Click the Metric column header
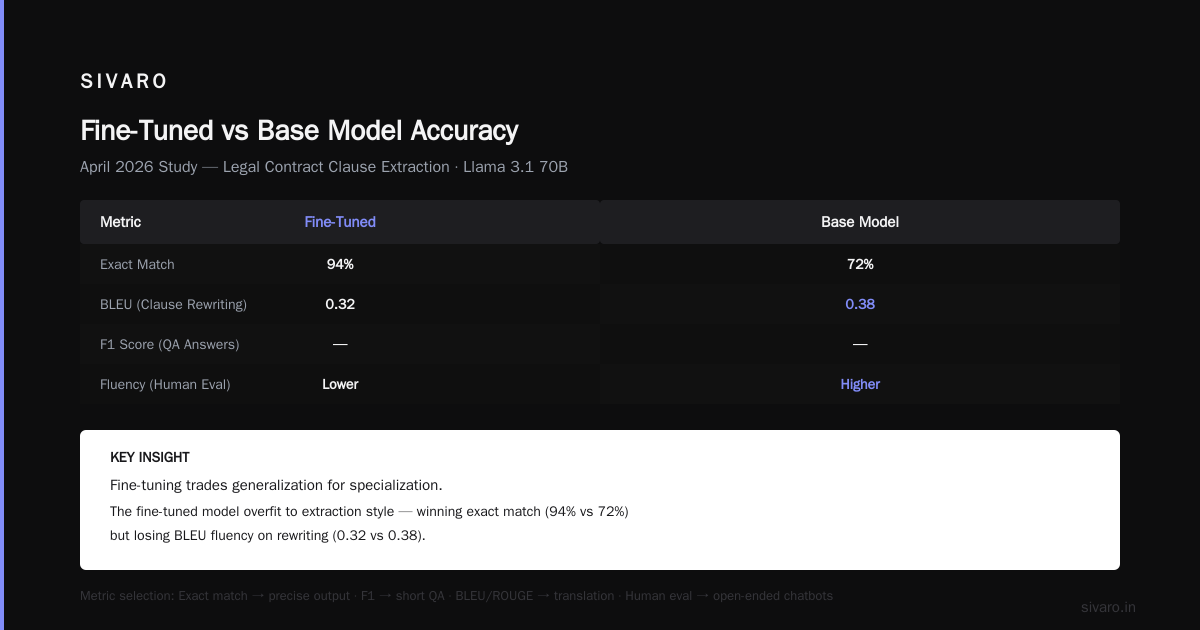Screen dimensions: 1200x630 (121, 222)
